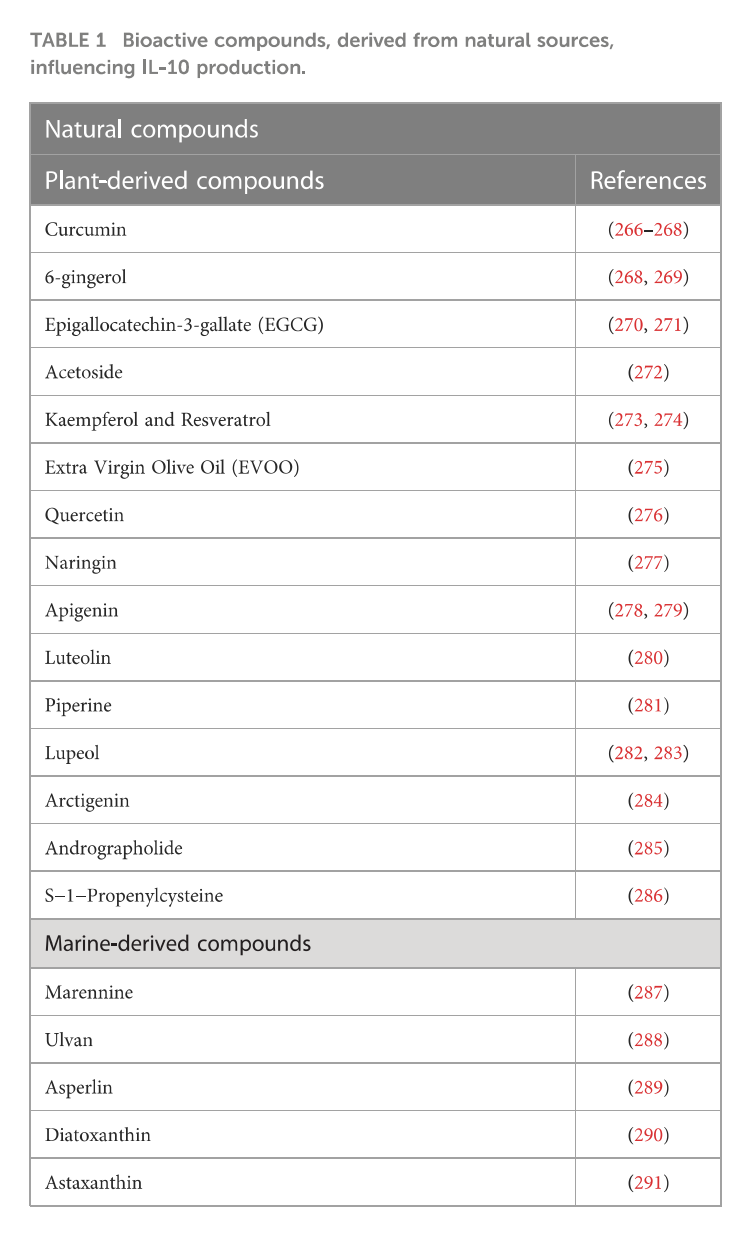Screen dimensions: 749x1235
Task: View reference 275 for Extra Virgin Olive Oil
Action: tap(648, 468)
